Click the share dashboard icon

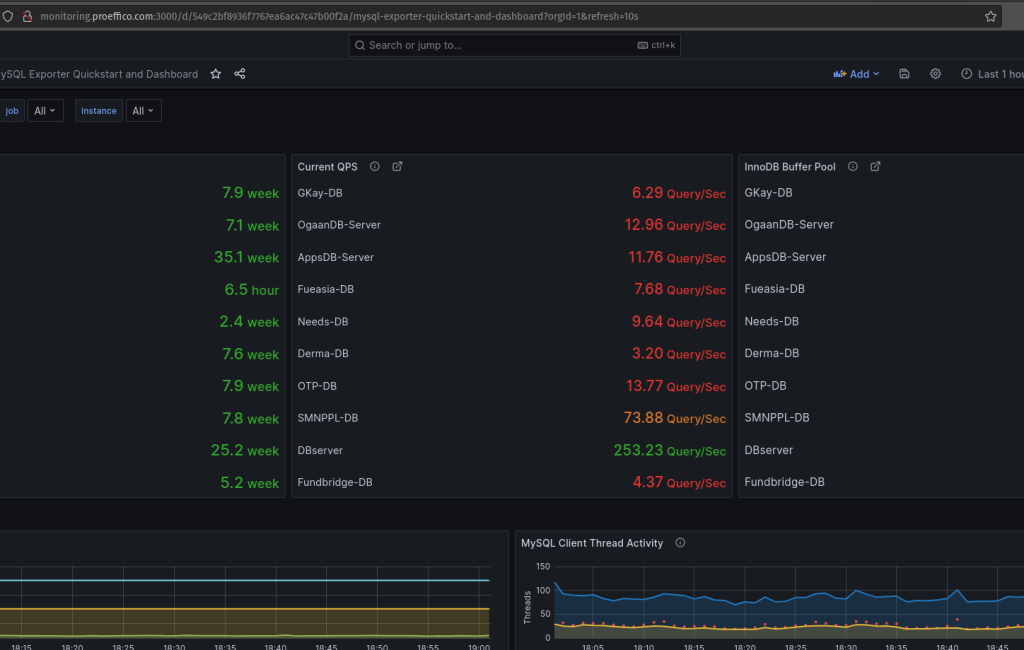click(x=240, y=74)
